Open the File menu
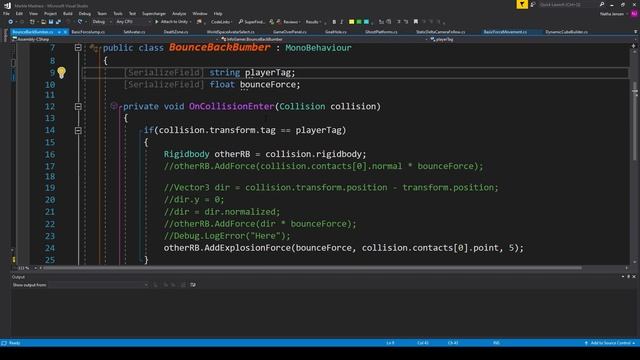 (x=7, y=13)
